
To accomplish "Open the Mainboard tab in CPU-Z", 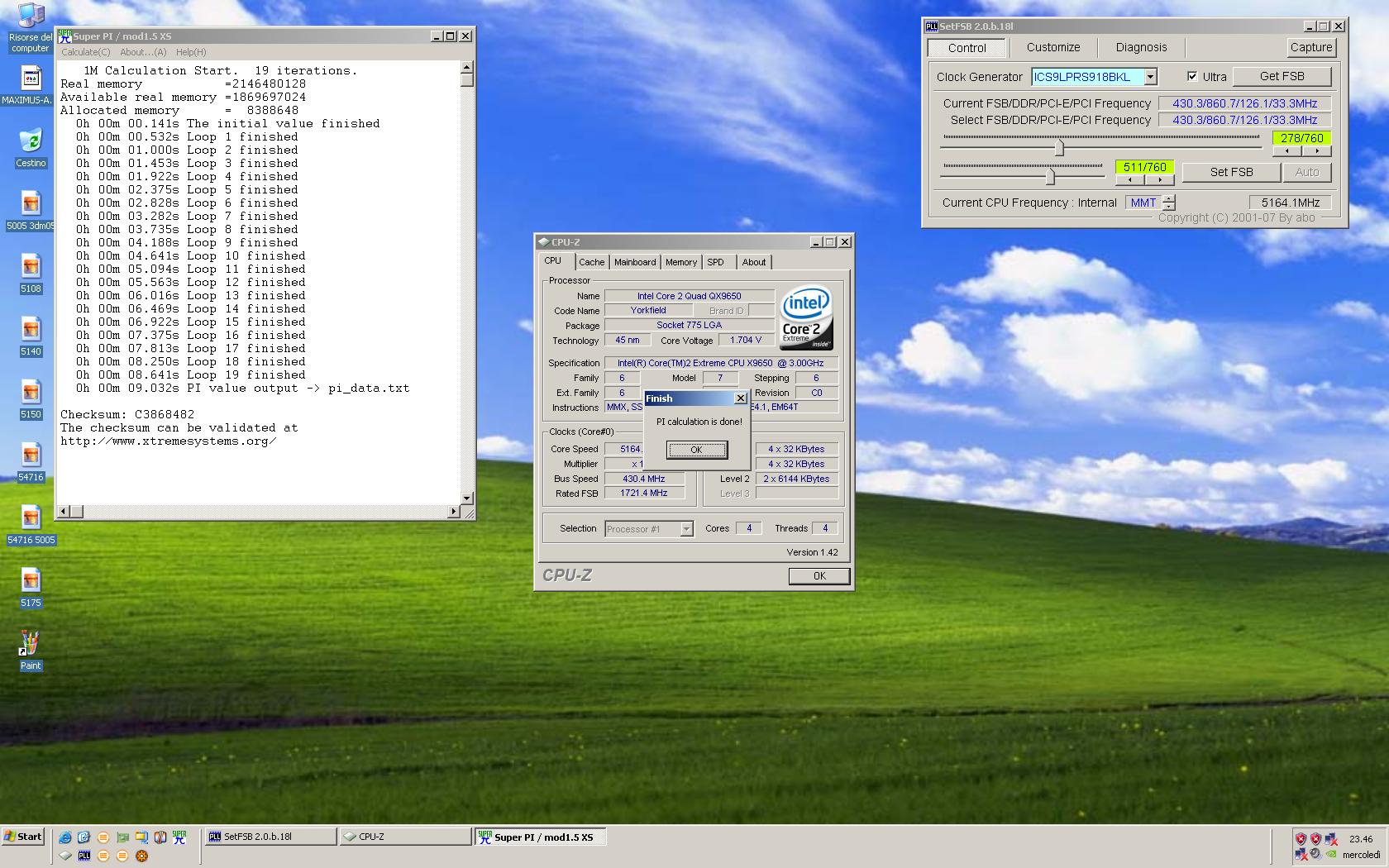I will click(x=635, y=262).
